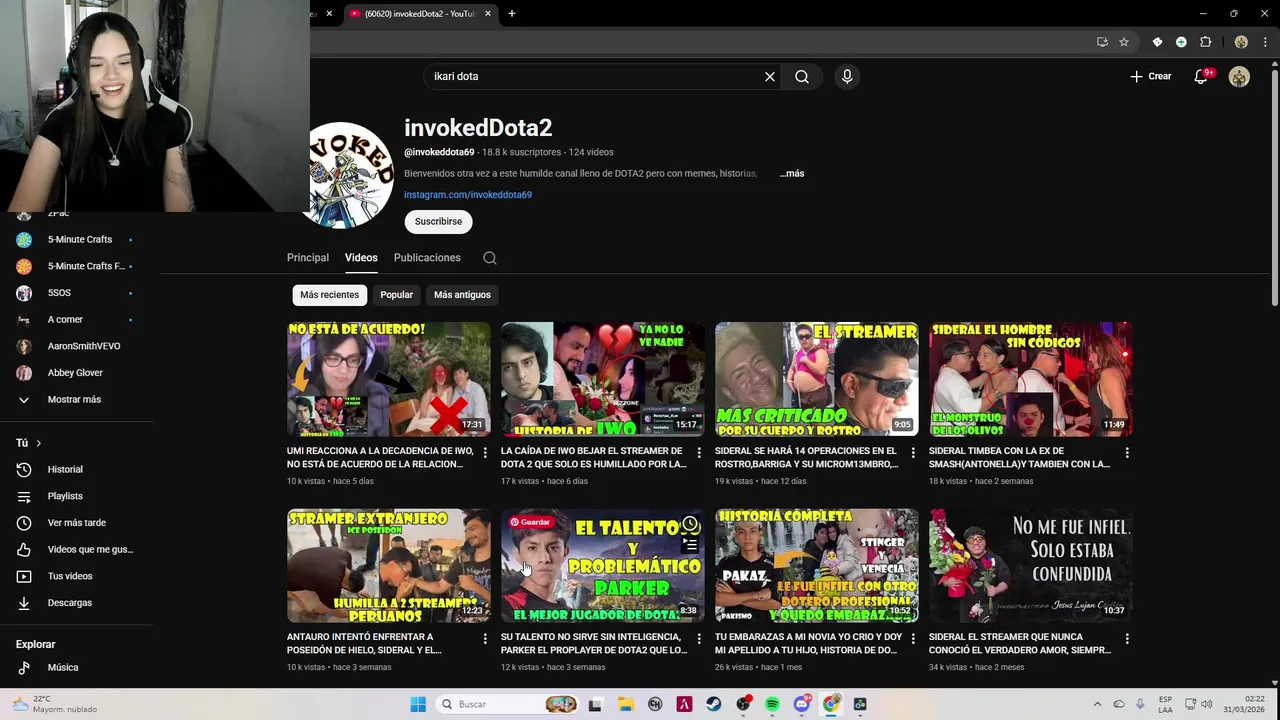Play the SIDERAL EL HOMBRE SIN CÓDIGOS thumbnail
1280x720 pixels.
click(1031, 379)
